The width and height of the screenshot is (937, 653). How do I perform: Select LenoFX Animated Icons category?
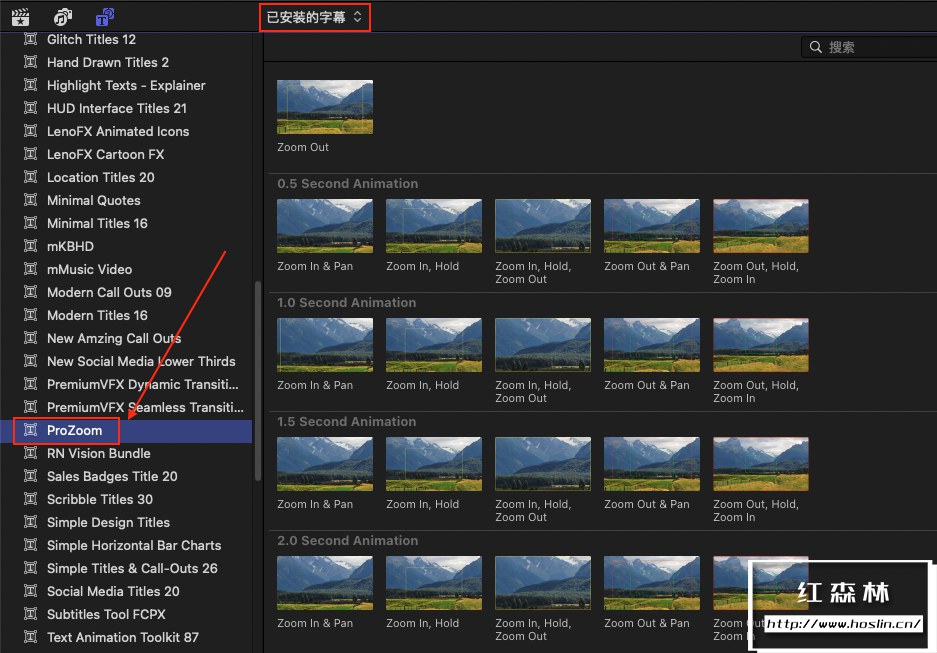click(126, 131)
